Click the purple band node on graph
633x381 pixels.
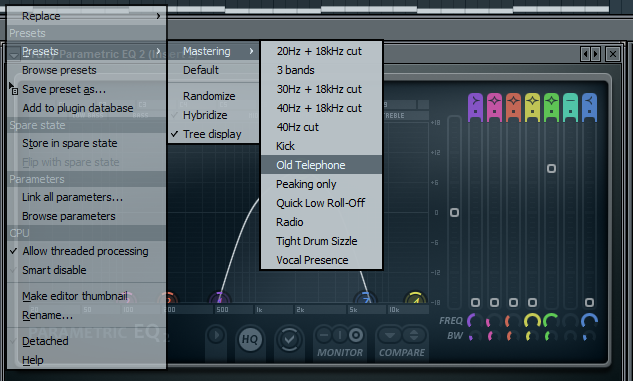point(220,299)
